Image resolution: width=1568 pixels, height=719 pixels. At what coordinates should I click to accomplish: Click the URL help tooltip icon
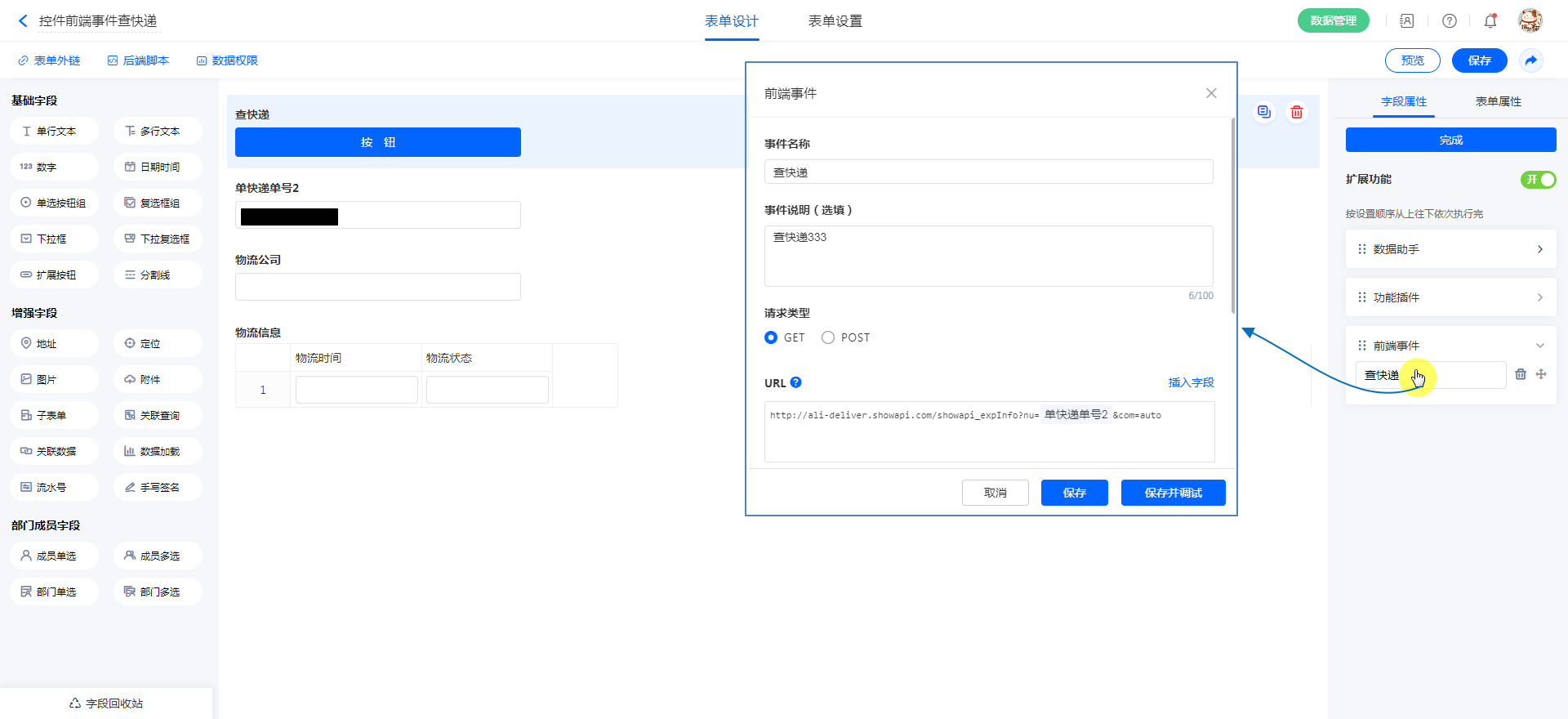[796, 382]
